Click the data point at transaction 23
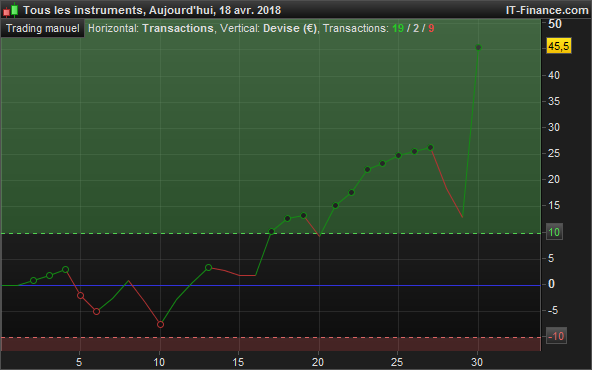This screenshot has height=370, width=592. point(367,170)
